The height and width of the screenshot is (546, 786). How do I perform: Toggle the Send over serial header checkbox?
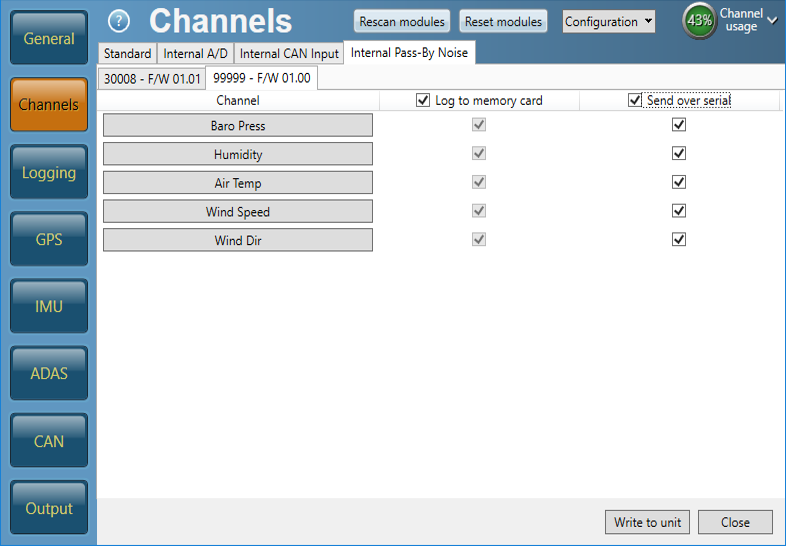[x=635, y=100]
